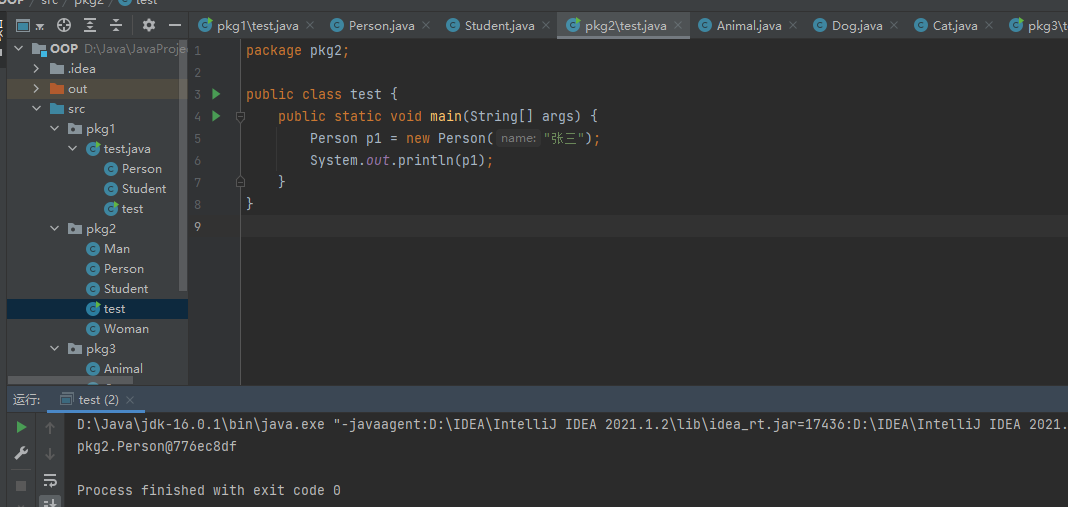Click the line number 5 in the gutter

[x=197, y=139]
